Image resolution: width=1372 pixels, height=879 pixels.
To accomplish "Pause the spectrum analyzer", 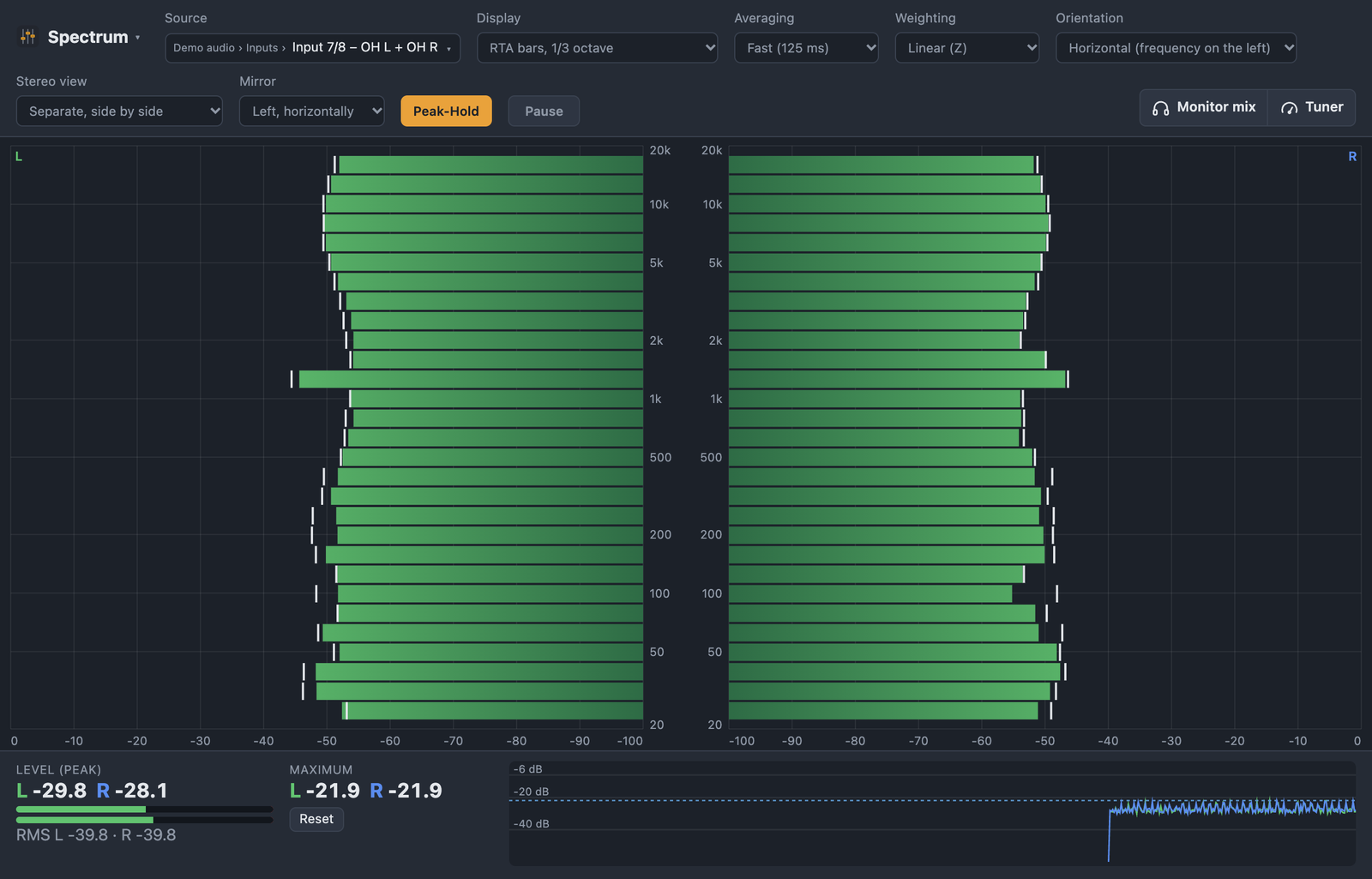I will pos(544,111).
